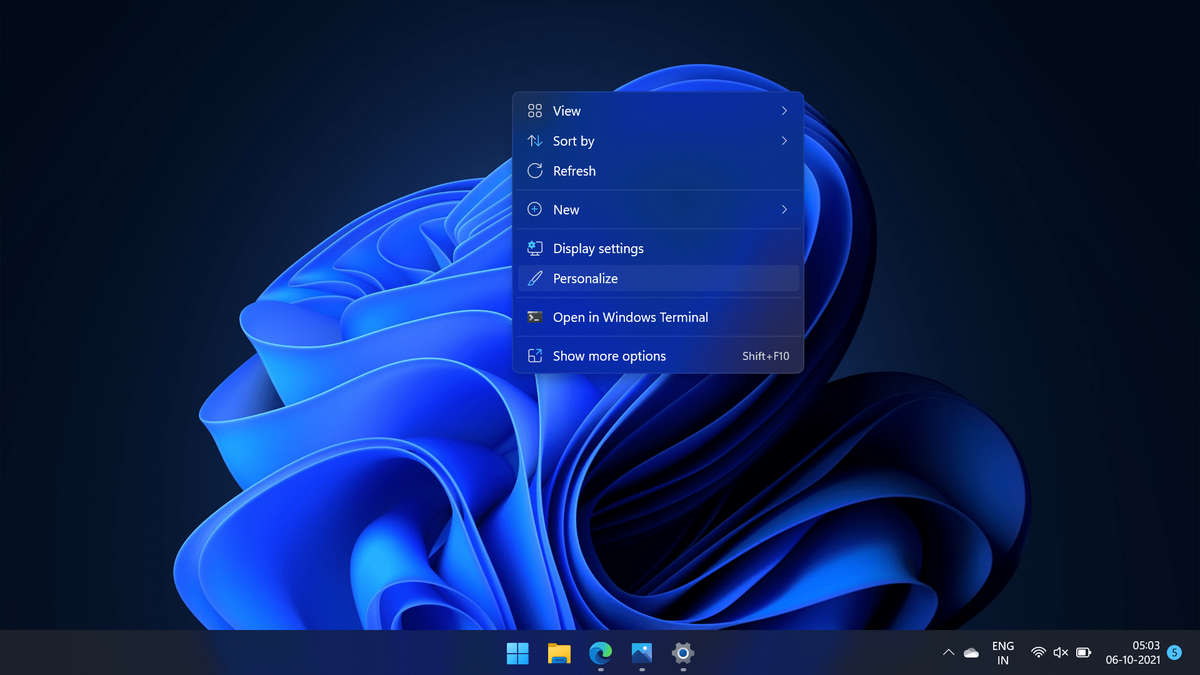Open the Start menu

click(x=517, y=655)
